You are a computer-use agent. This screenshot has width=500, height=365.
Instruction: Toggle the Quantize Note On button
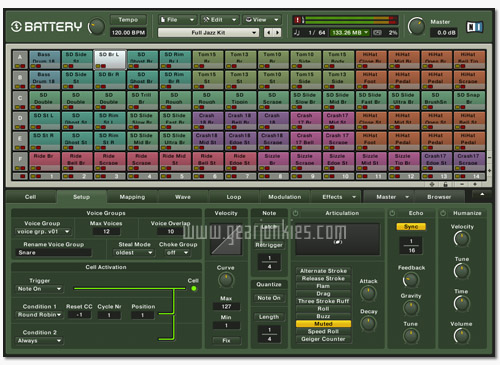point(269,298)
